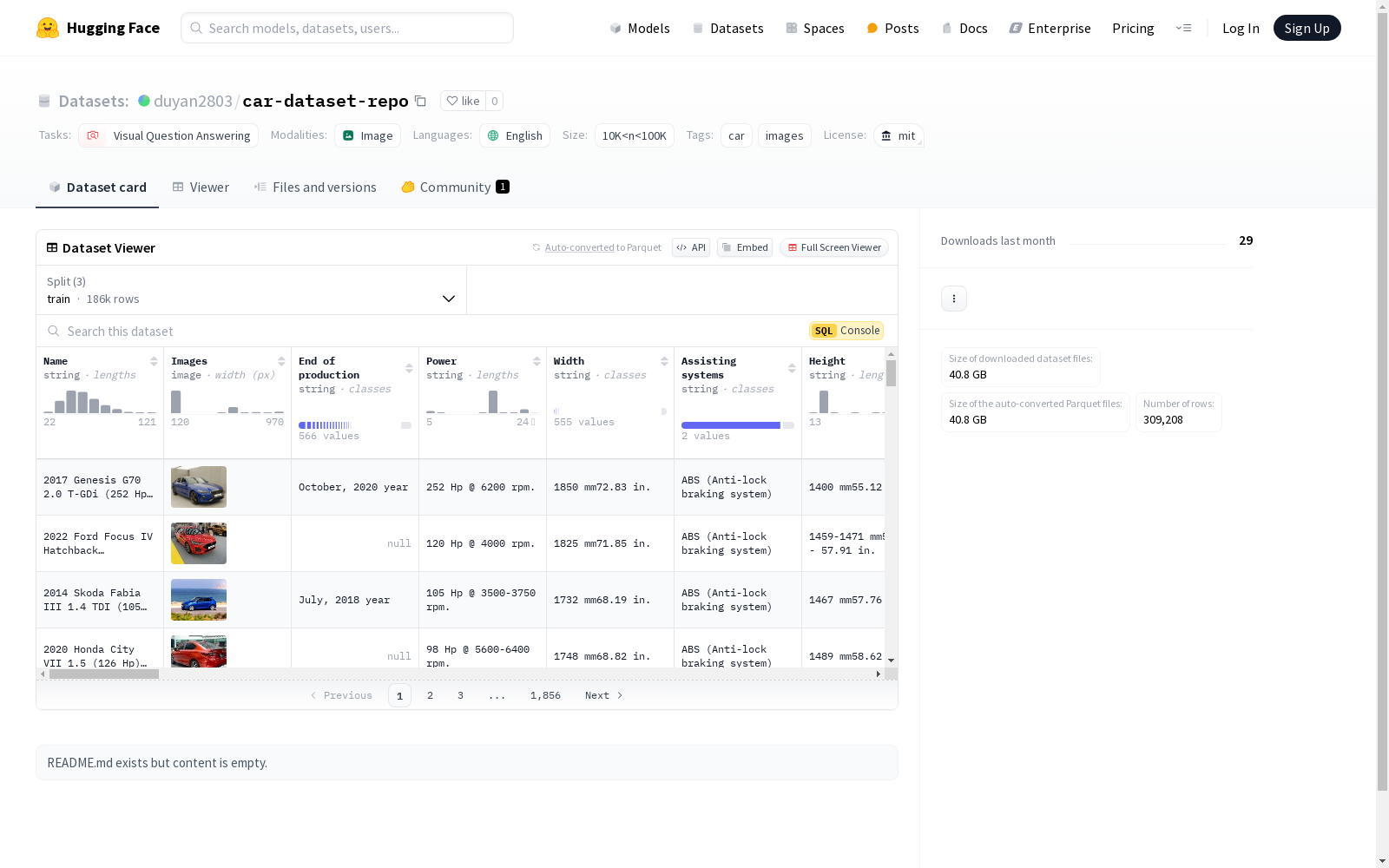Open the duyan2803 profile link

tap(193, 101)
